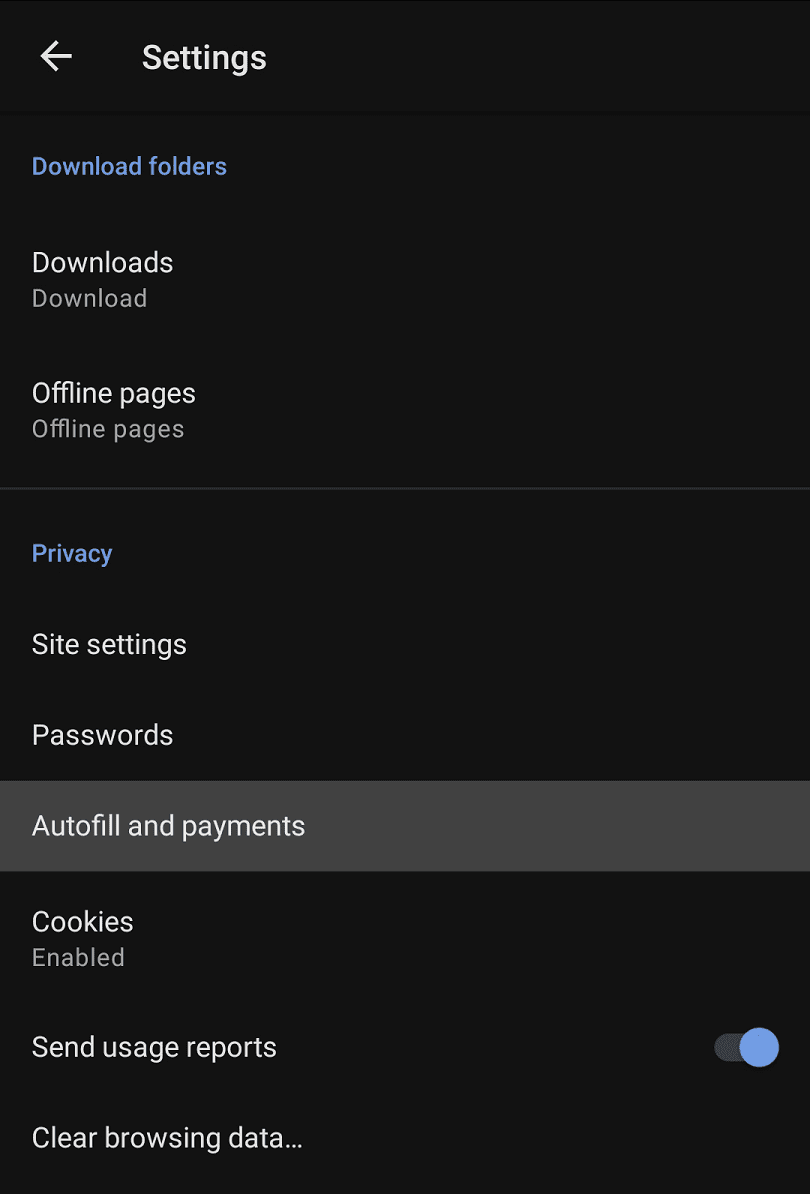Open the Cookies setting
Viewport: 810px width, 1194px height.
pos(405,938)
